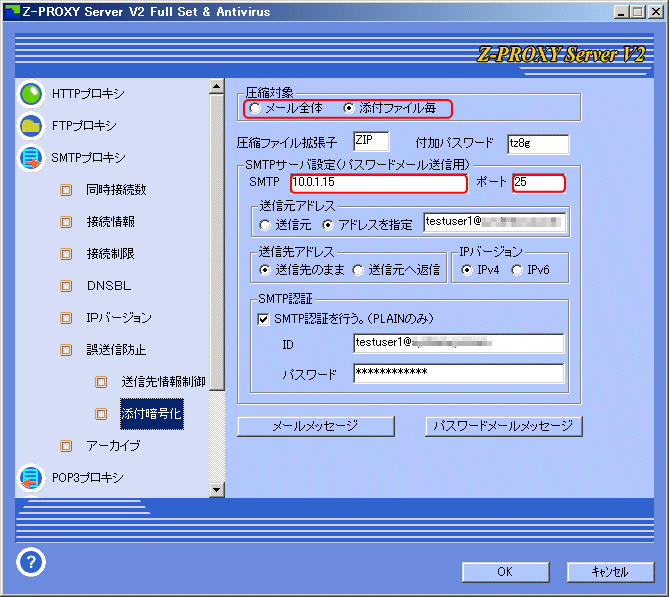Click the square icon beside 接続情報
The image size is (669, 597).
click(66, 222)
